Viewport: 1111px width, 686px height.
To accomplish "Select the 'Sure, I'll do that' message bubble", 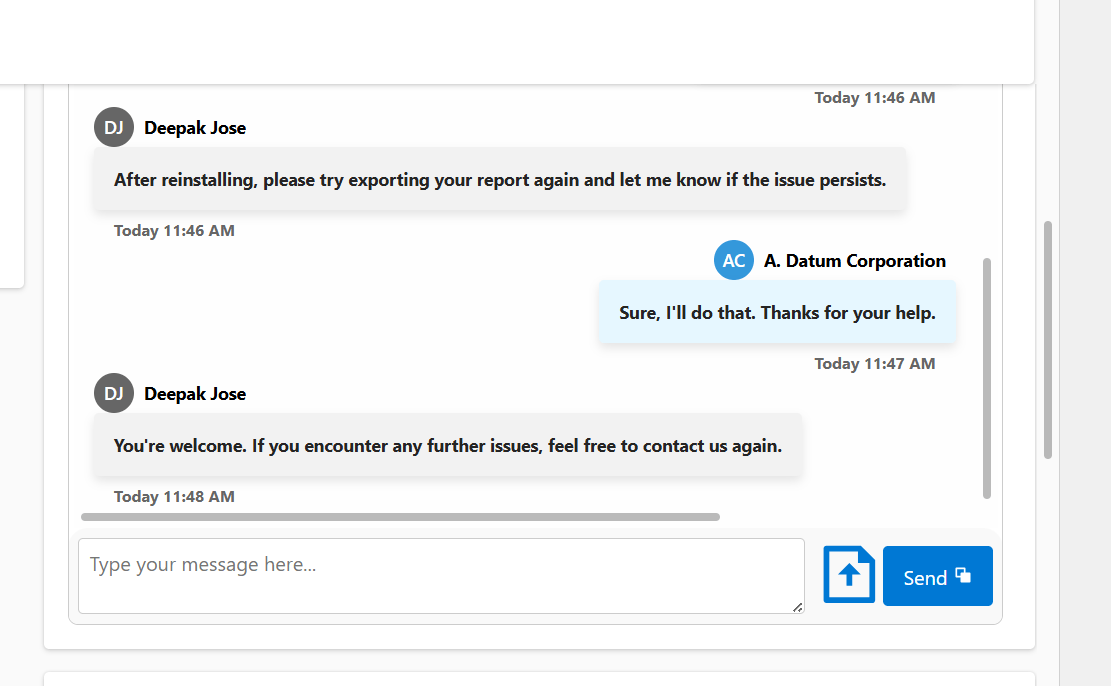I will point(777,312).
